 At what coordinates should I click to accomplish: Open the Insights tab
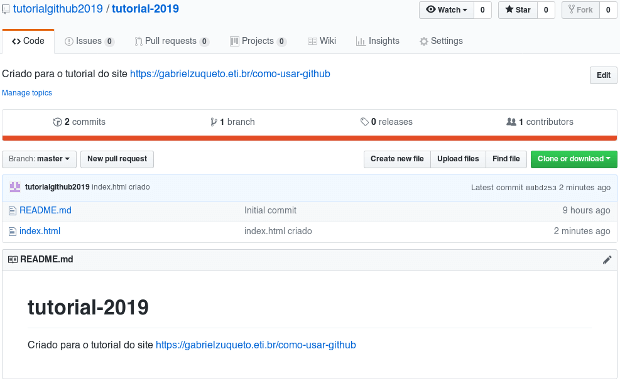pyautogui.click(x=378, y=41)
